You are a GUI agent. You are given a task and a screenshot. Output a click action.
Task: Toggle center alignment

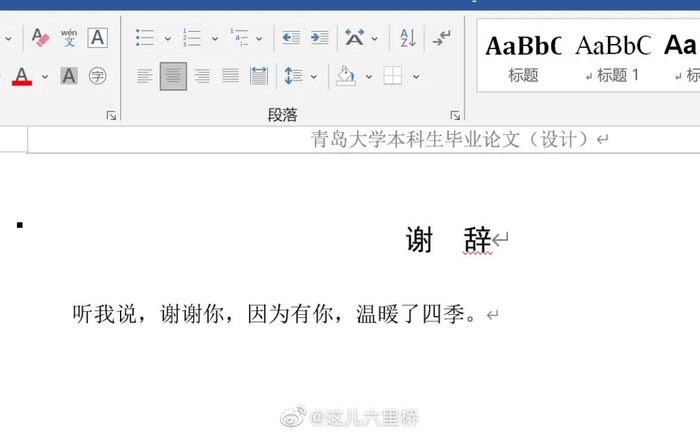click(x=173, y=76)
